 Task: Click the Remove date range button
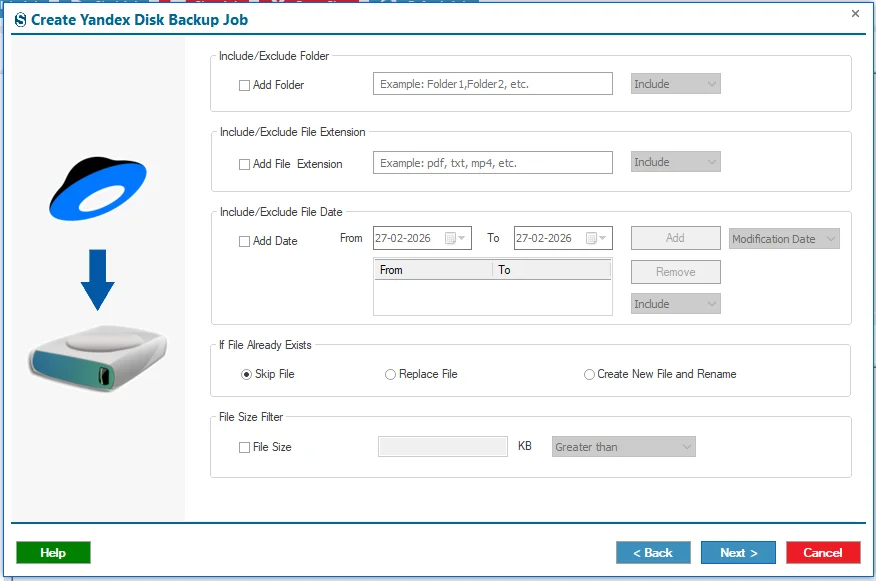[x=675, y=272]
